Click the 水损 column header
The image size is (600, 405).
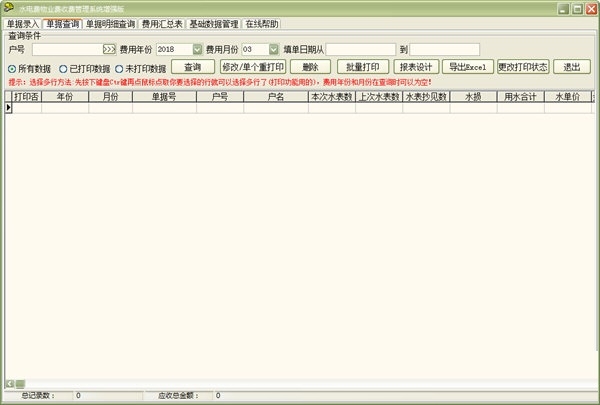[473, 96]
